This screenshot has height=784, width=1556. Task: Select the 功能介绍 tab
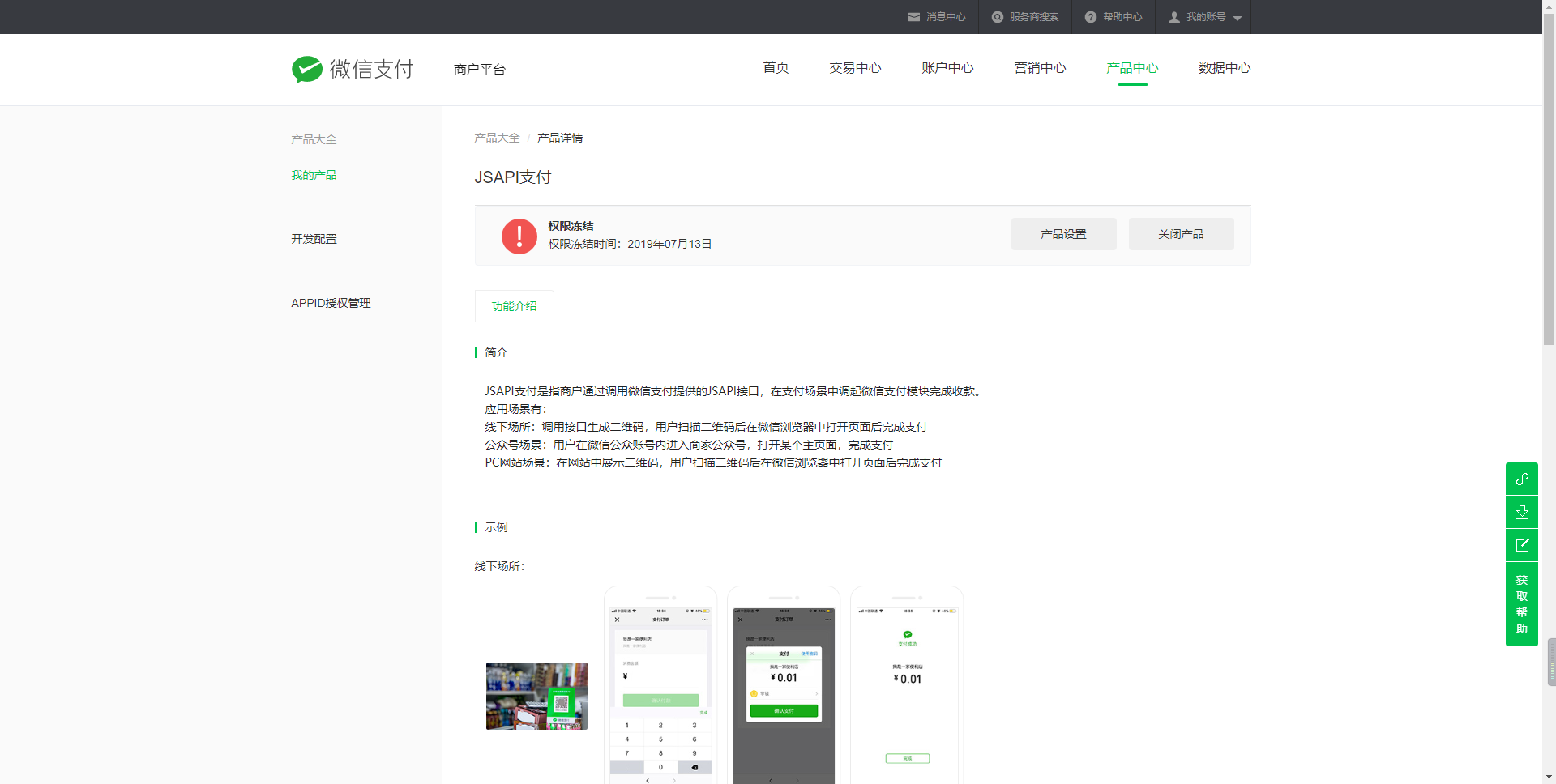(x=515, y=306)
